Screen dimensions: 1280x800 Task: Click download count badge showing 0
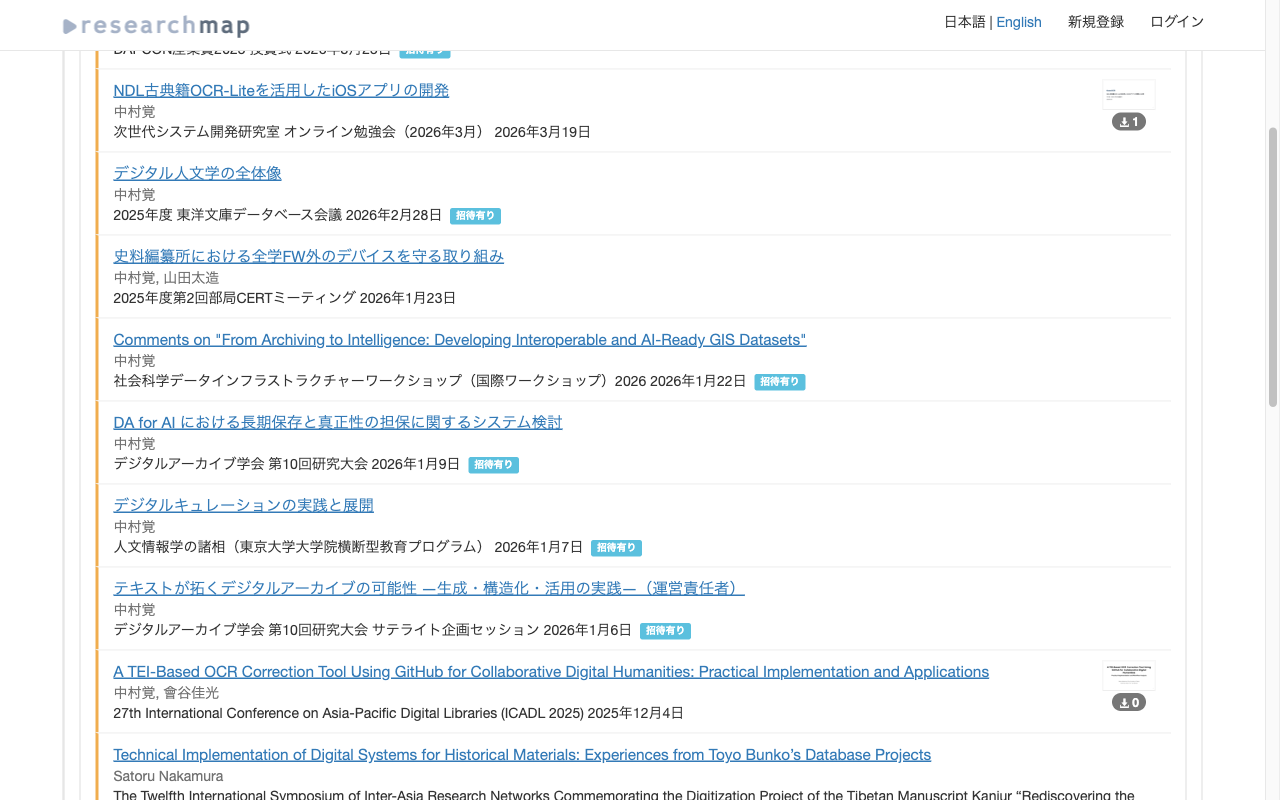[1129, 703]
